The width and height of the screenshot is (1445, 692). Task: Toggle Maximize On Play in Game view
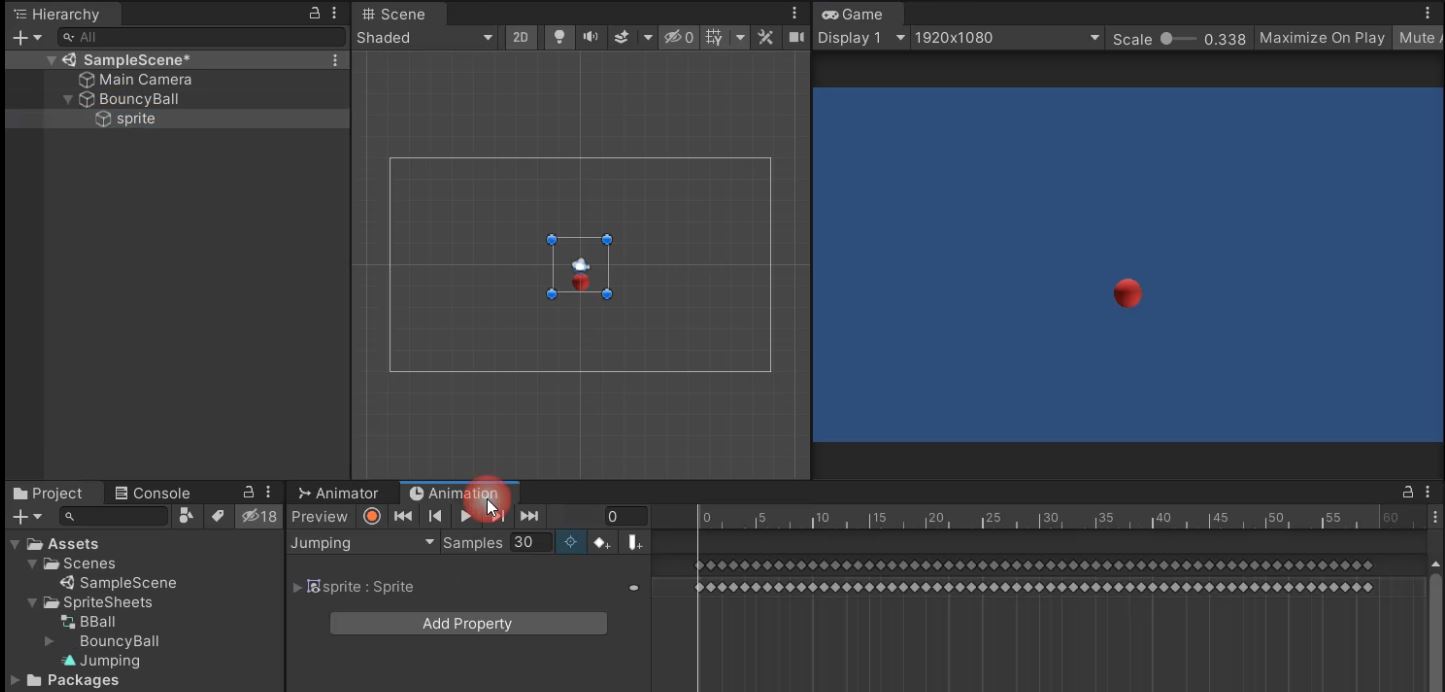pos(1321,38)
